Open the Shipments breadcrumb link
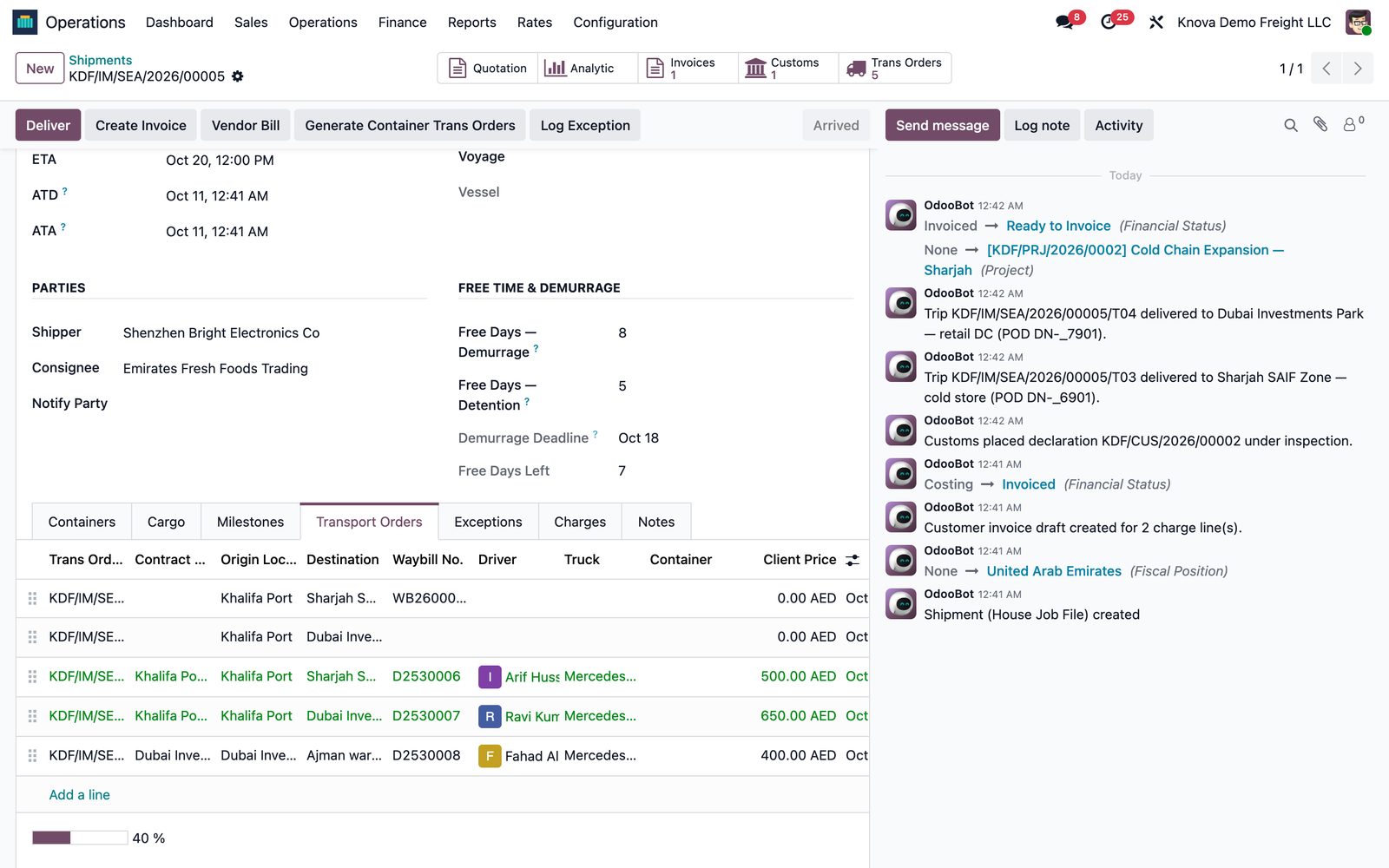The image size is (1389, 868). [x=101, y=60]
